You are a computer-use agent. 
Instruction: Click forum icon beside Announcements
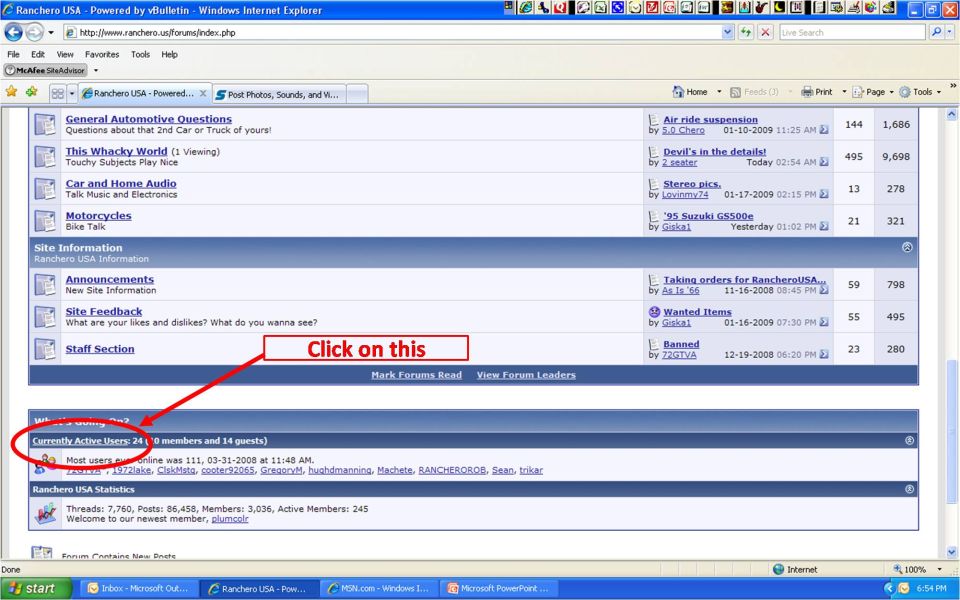click(45, 285)
